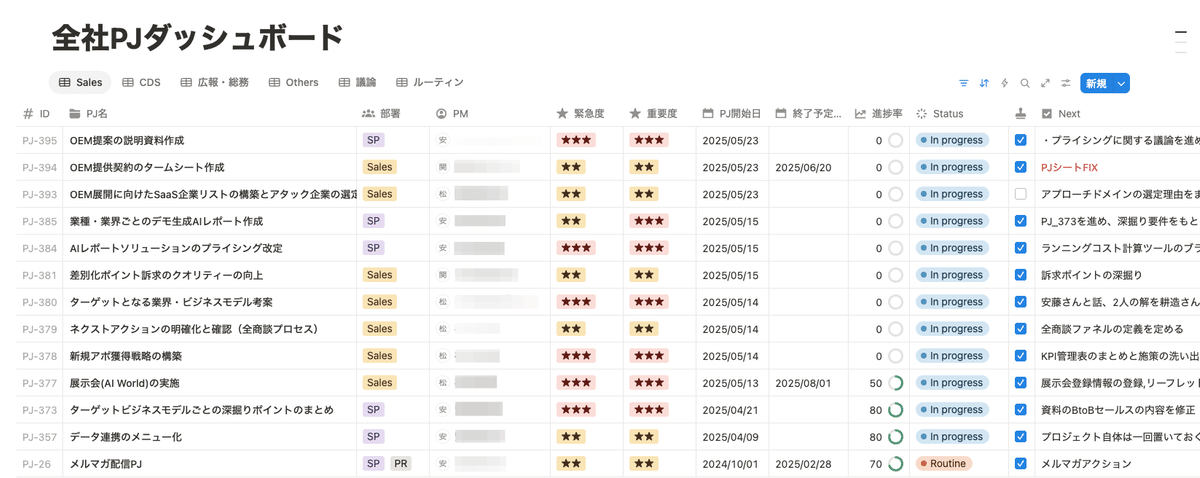Open view settings sliders icon
Image resolution: width=1200 pixels, height=478 pixels.
coord(1066,83)
